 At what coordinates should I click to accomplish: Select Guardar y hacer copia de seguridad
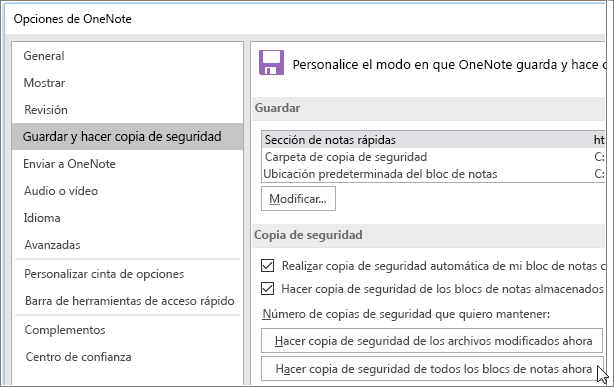pyautogui.click(x=127, y=137)
